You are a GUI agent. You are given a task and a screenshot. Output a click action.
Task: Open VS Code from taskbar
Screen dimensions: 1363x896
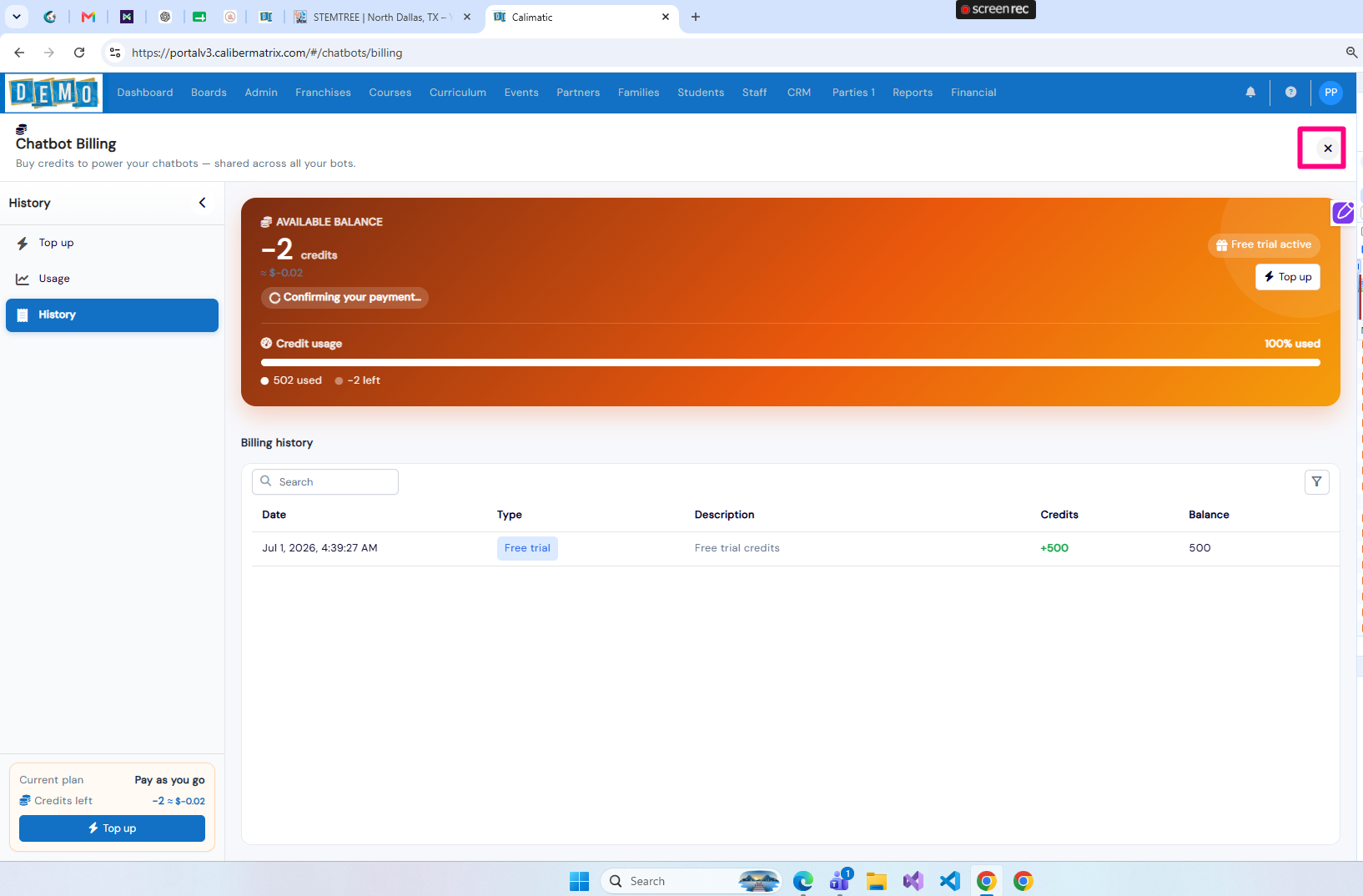950,881
